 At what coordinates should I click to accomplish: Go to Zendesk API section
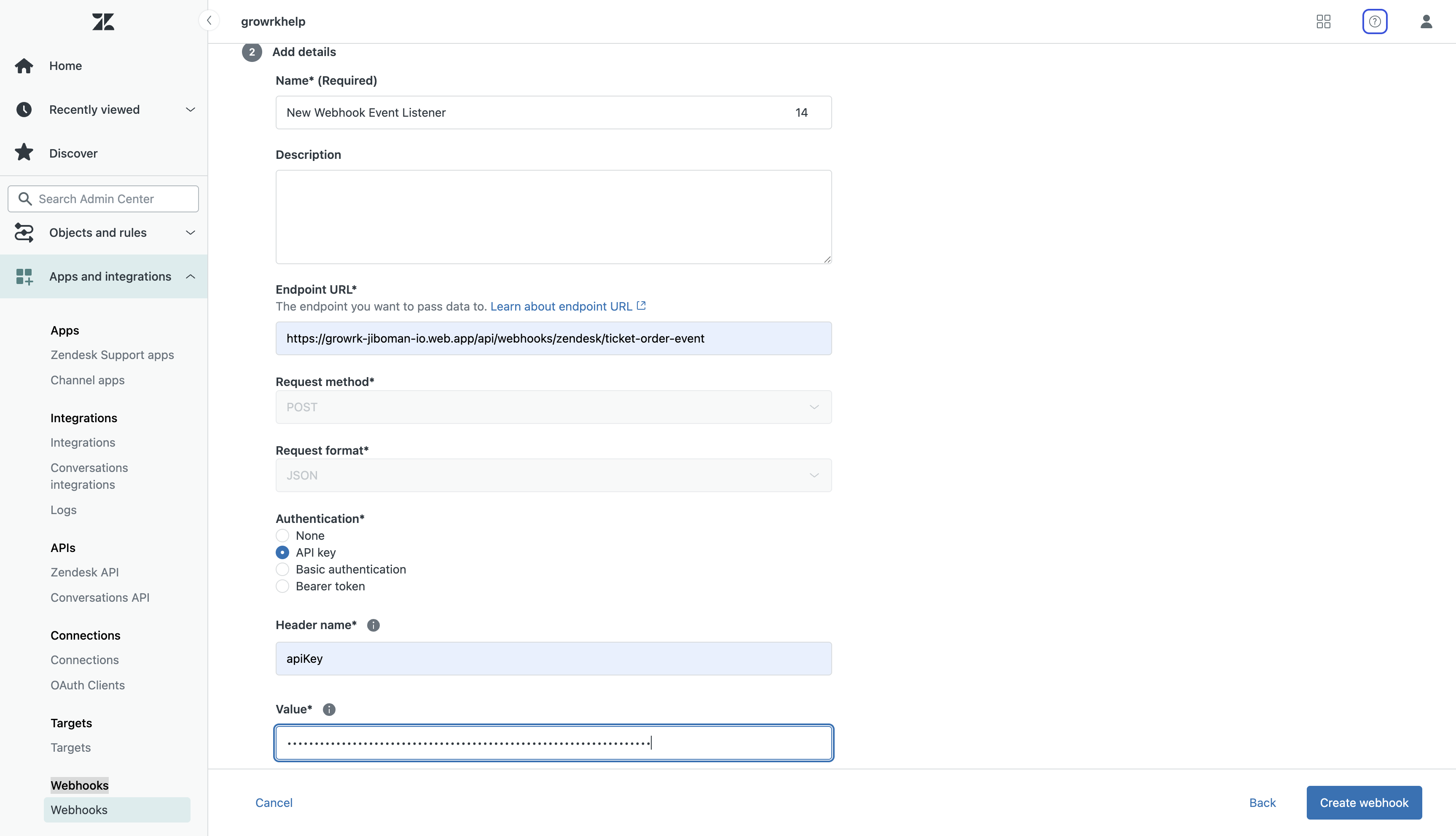click(84, 572)
